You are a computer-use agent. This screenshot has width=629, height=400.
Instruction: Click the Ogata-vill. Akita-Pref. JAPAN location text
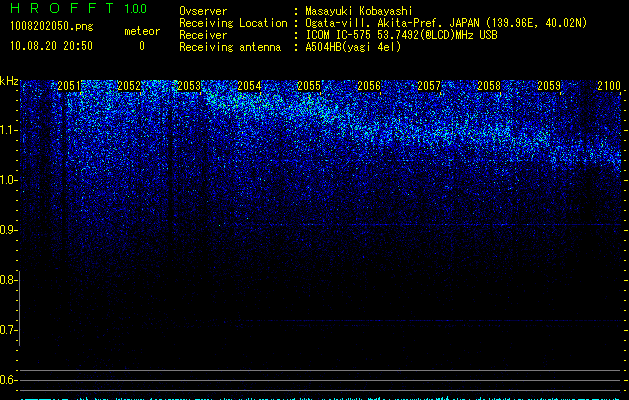tap(446, 23)
